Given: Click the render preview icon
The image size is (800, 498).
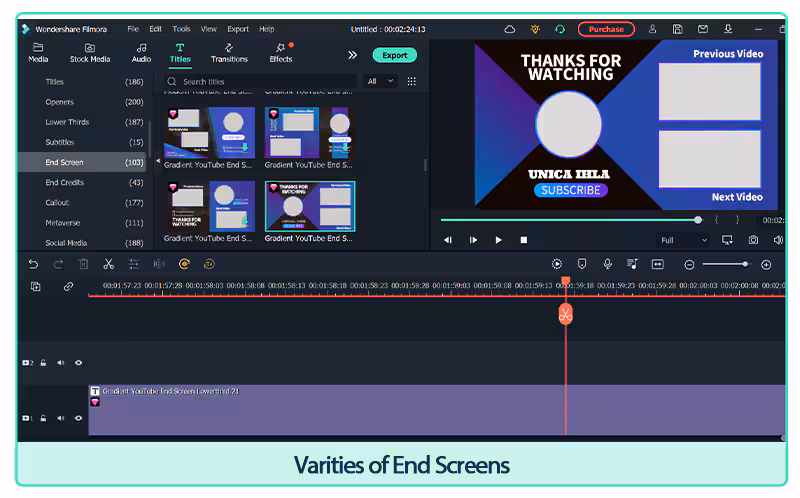Looking at the screenshot, I should (557, 264).
